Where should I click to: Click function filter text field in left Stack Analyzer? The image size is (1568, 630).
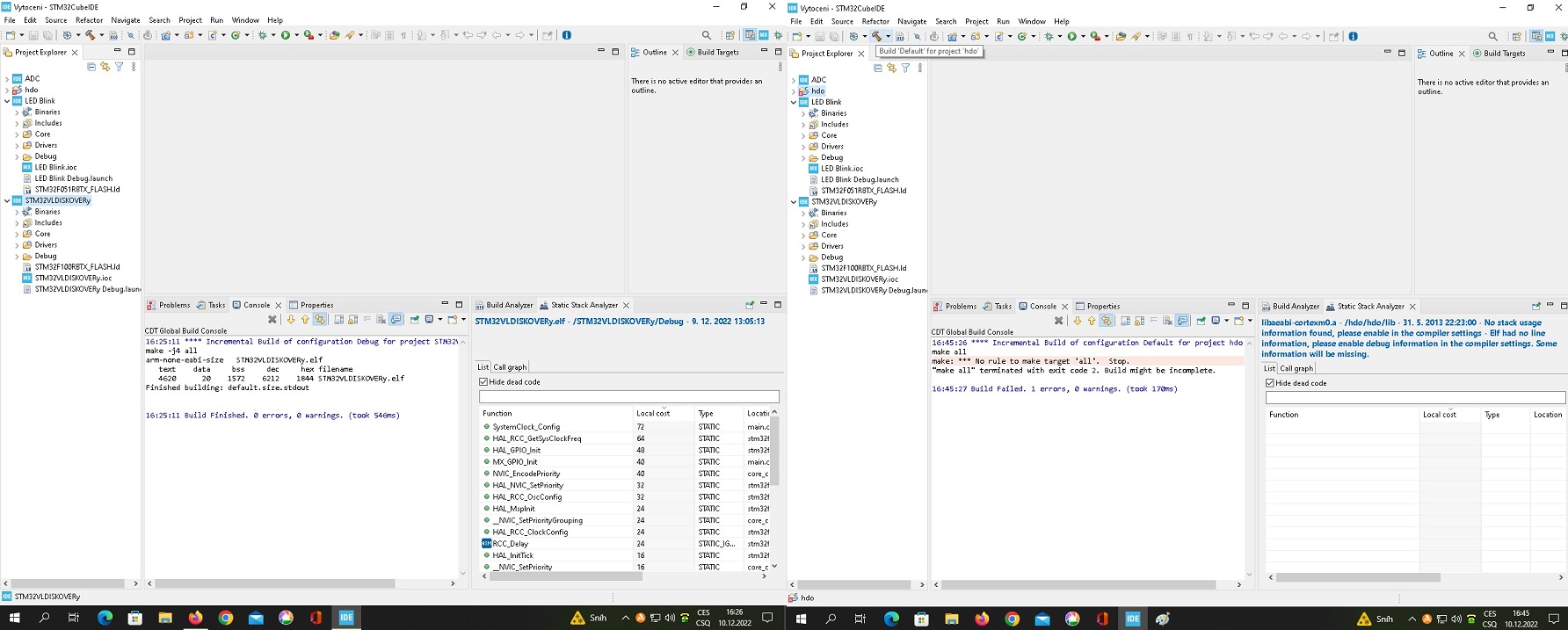[x=628, y=397]
